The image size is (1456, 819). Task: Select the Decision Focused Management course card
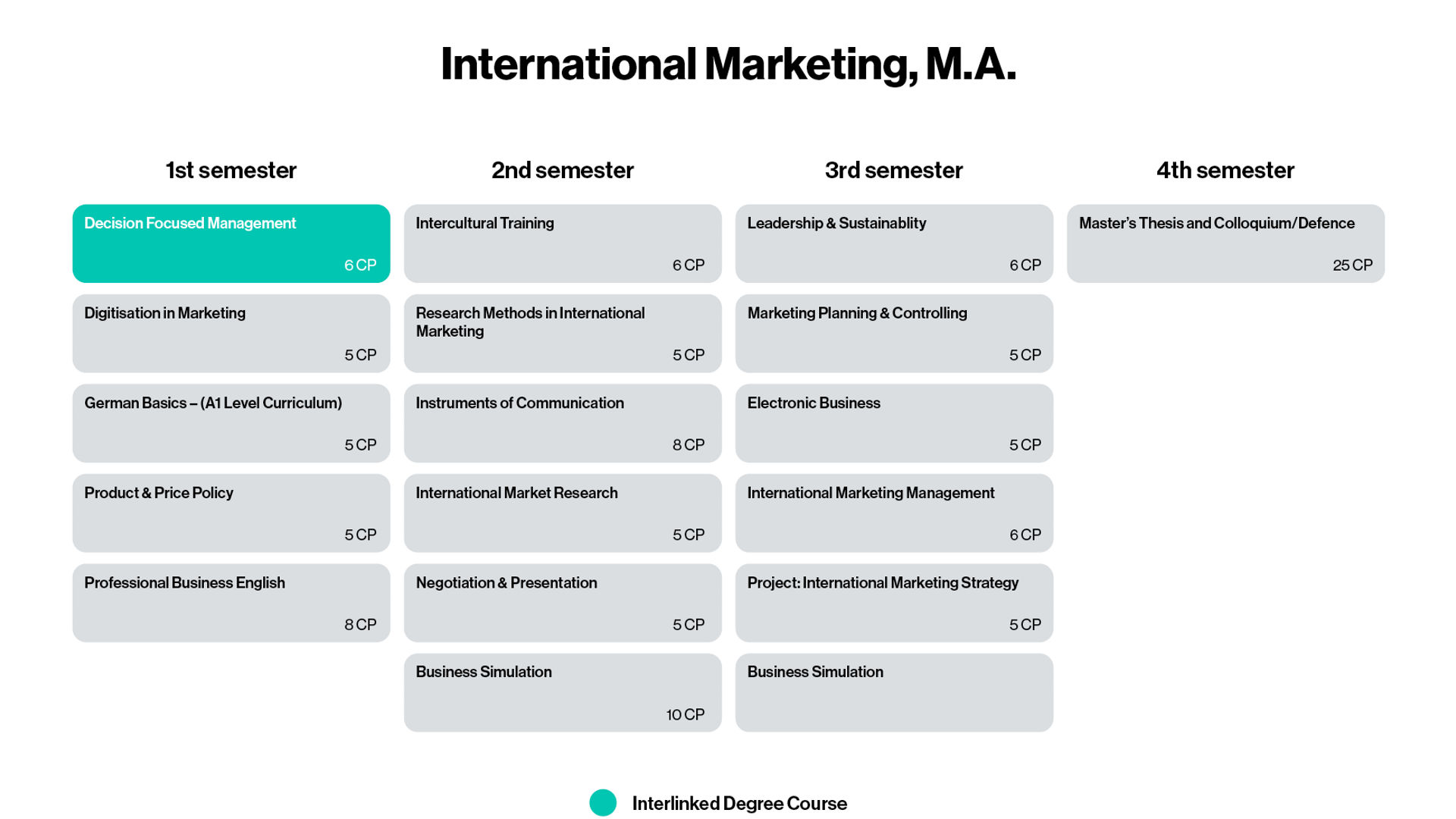231,243
